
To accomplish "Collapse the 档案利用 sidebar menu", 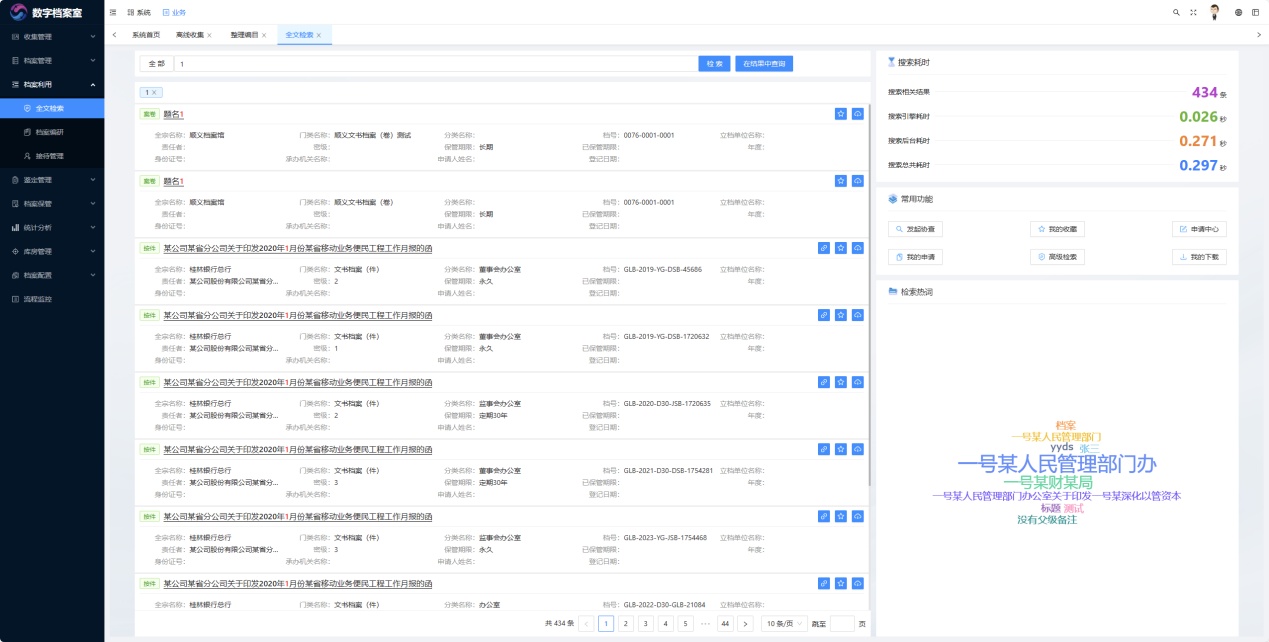I will pos(52,85).
